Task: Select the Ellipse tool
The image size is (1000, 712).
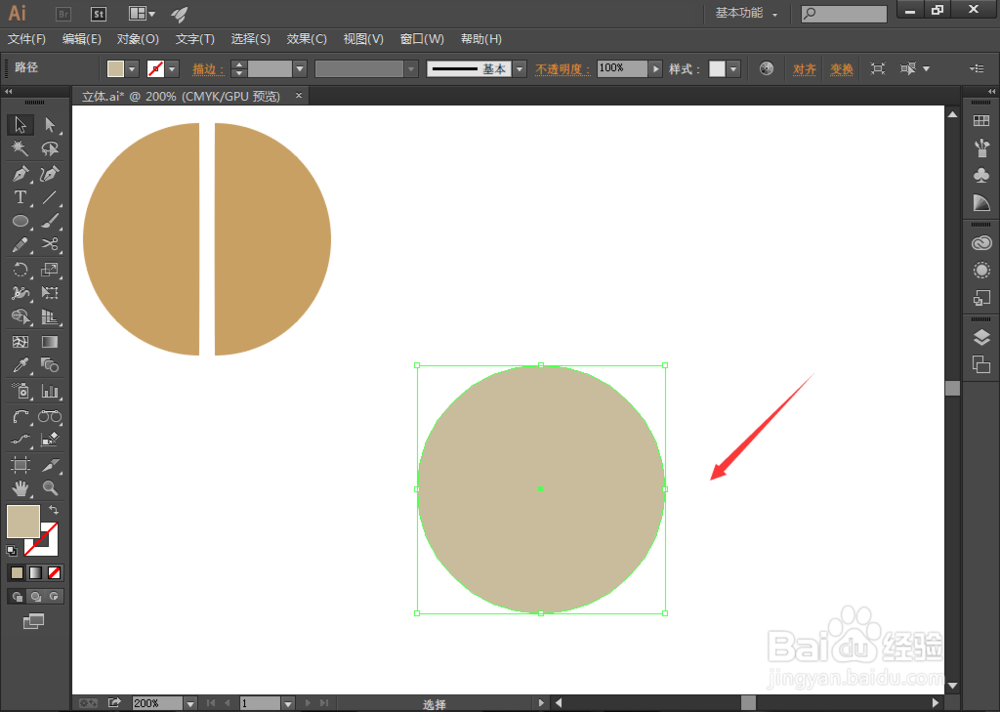Action: coord(20,221)
